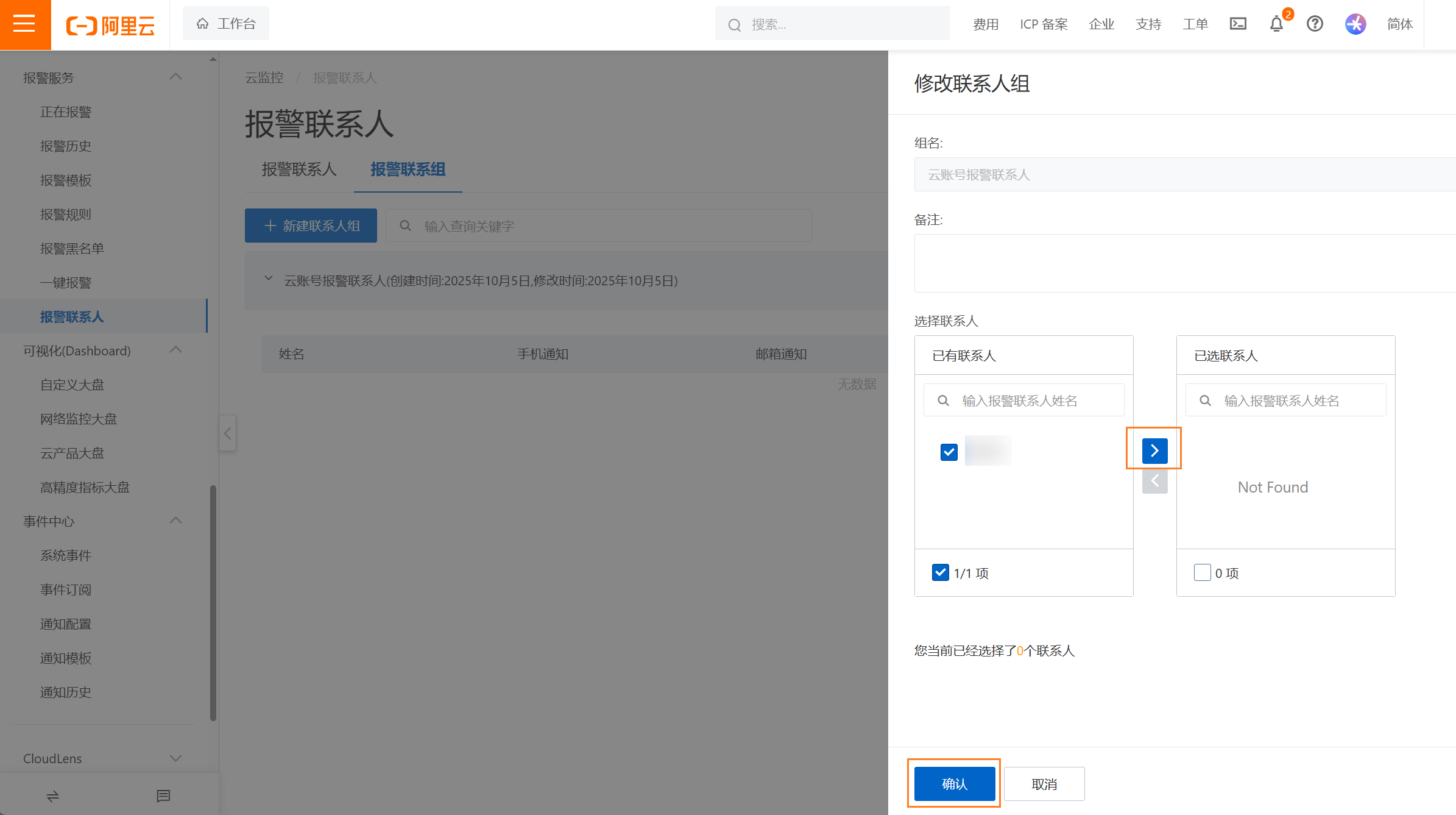Open the navigation hamburger menu
Viewport: 1456px width, 815px height.
25,24
